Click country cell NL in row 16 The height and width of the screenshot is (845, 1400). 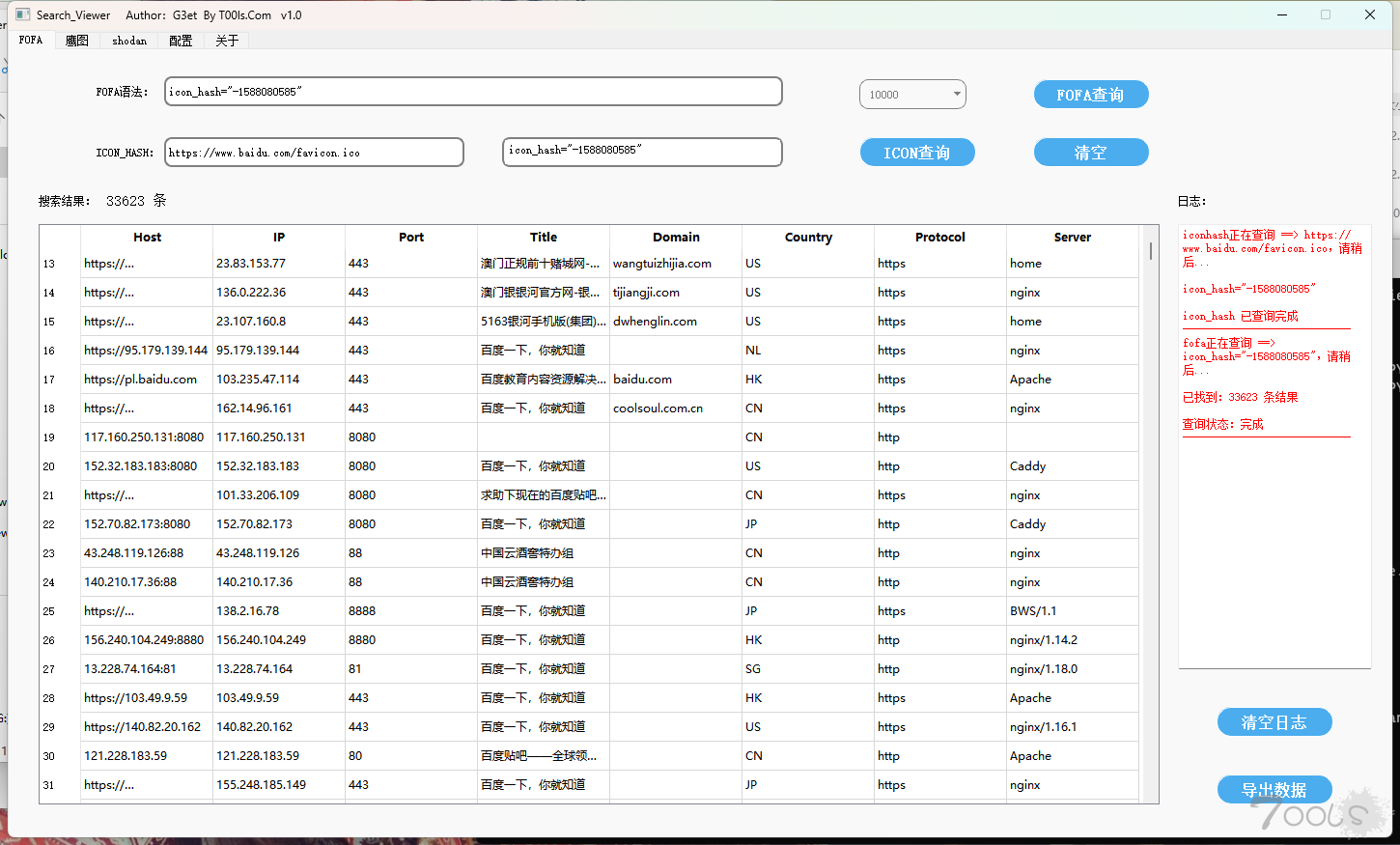[x=808, y=351]
